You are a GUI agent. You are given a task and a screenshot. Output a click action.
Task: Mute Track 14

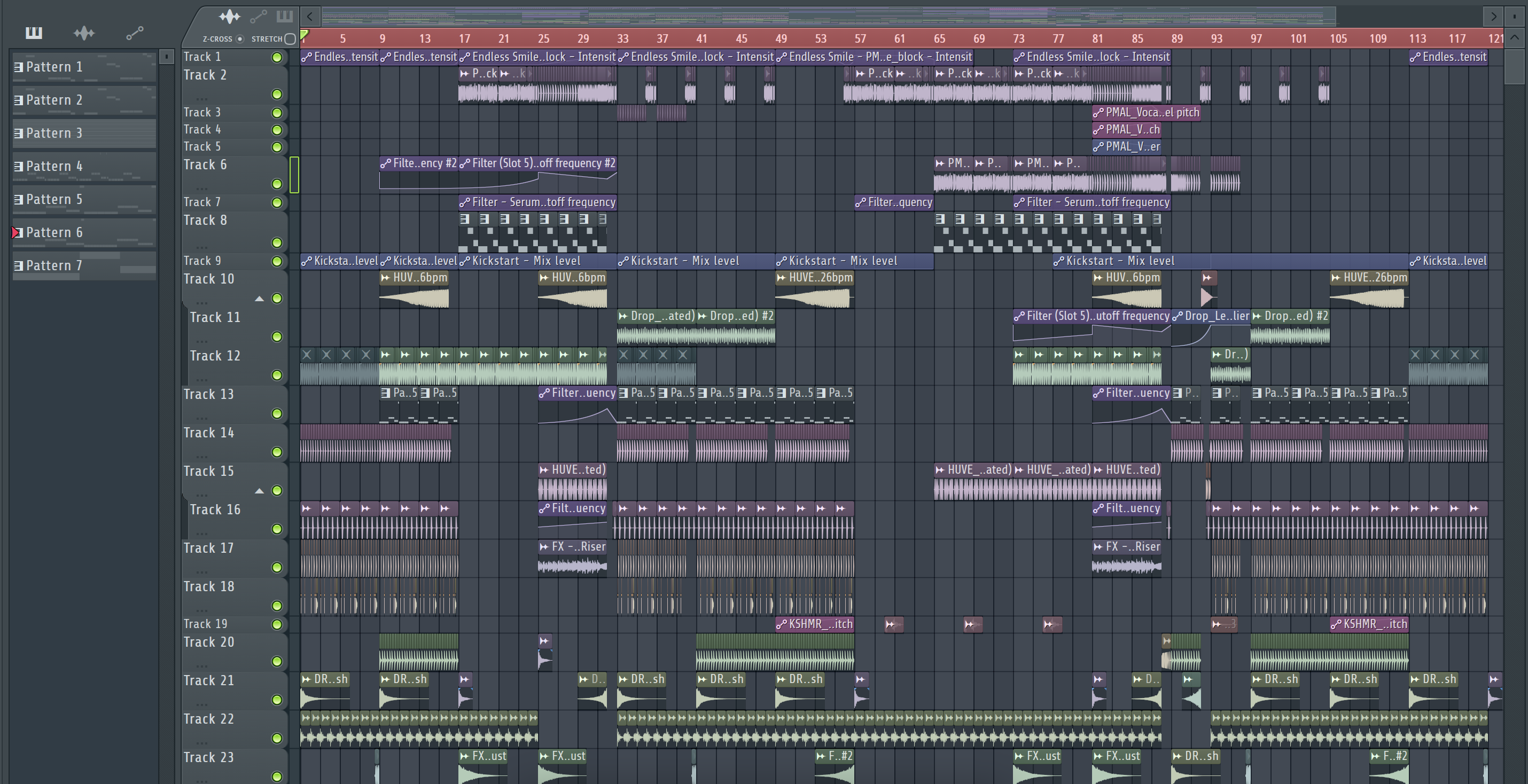coord(276,452)
